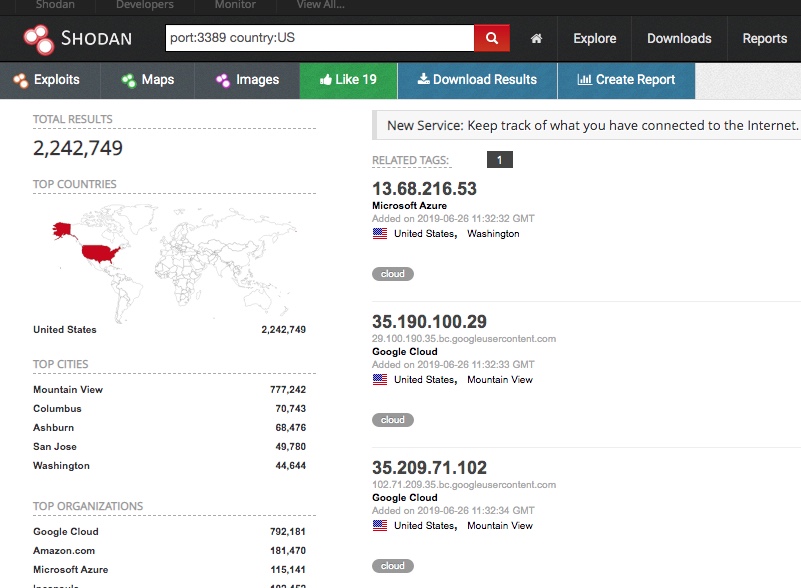Open the home icon in navbar
The height and width of the screenshot is (588, 801).
[x=536, y=38]
